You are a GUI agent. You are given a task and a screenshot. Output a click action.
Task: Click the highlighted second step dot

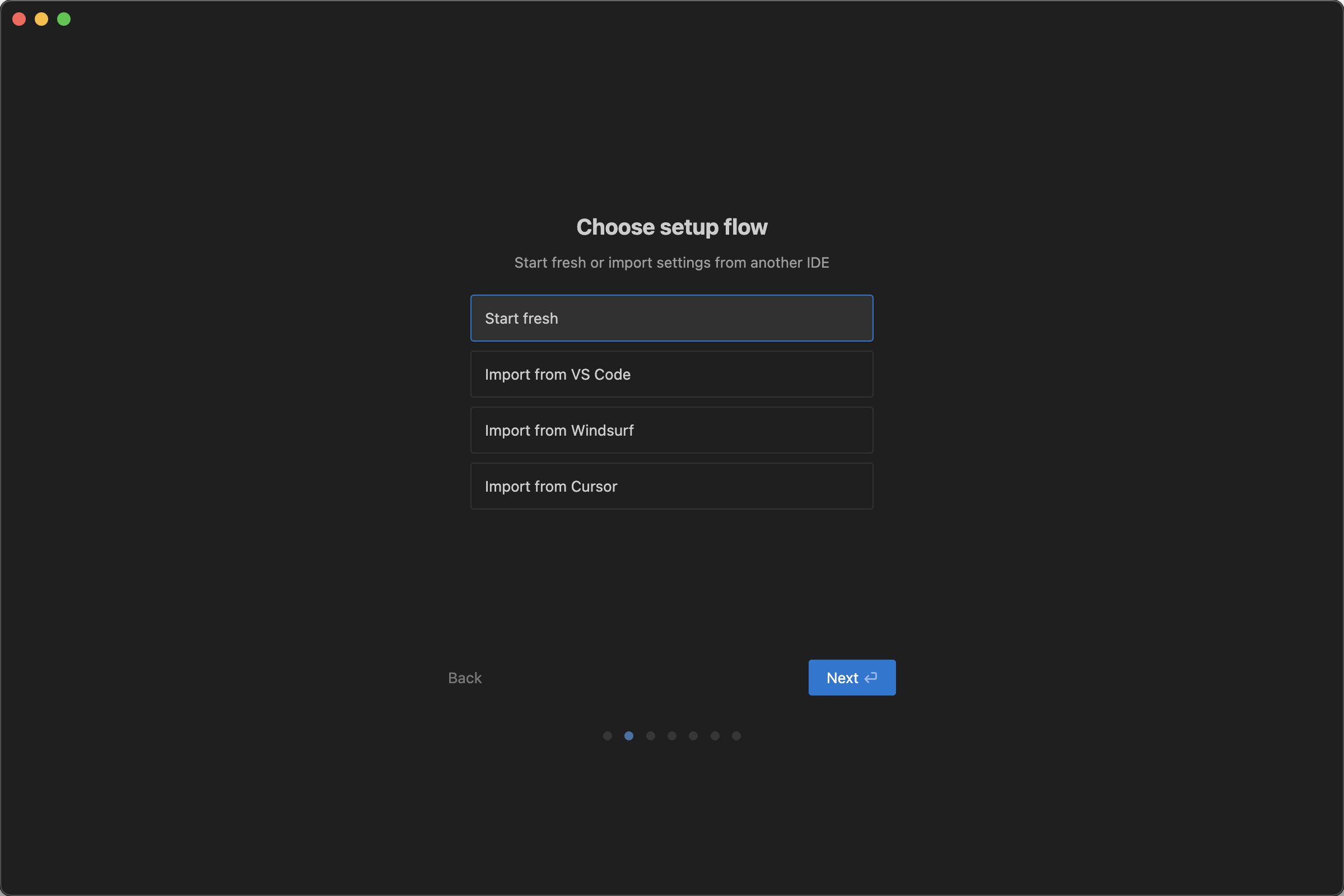[x=628, y=736]
